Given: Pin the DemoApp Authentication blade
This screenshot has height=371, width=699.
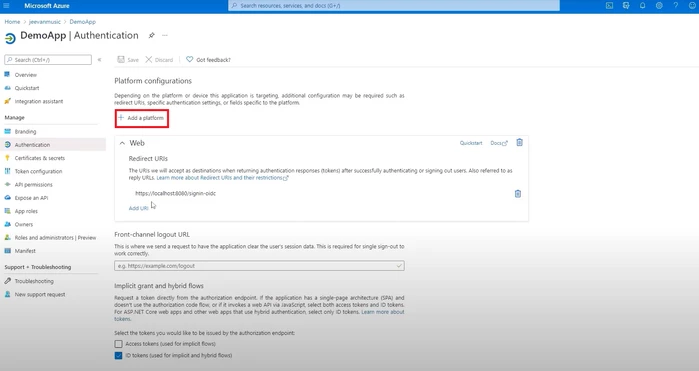Looking at the screenshot, I should pos(152,35).
